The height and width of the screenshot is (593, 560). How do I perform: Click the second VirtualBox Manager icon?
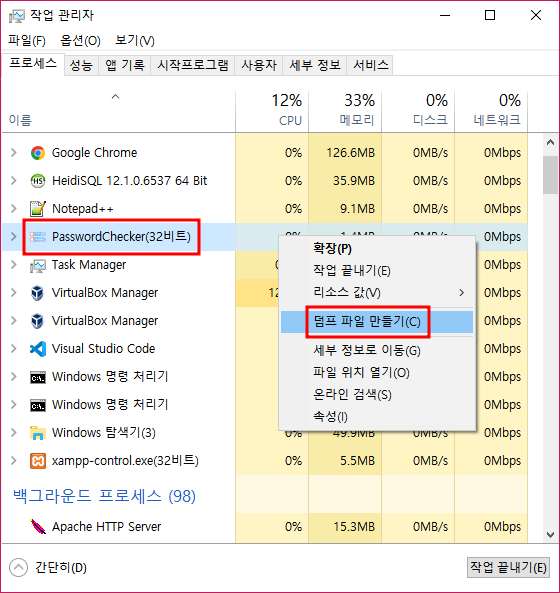37,321
